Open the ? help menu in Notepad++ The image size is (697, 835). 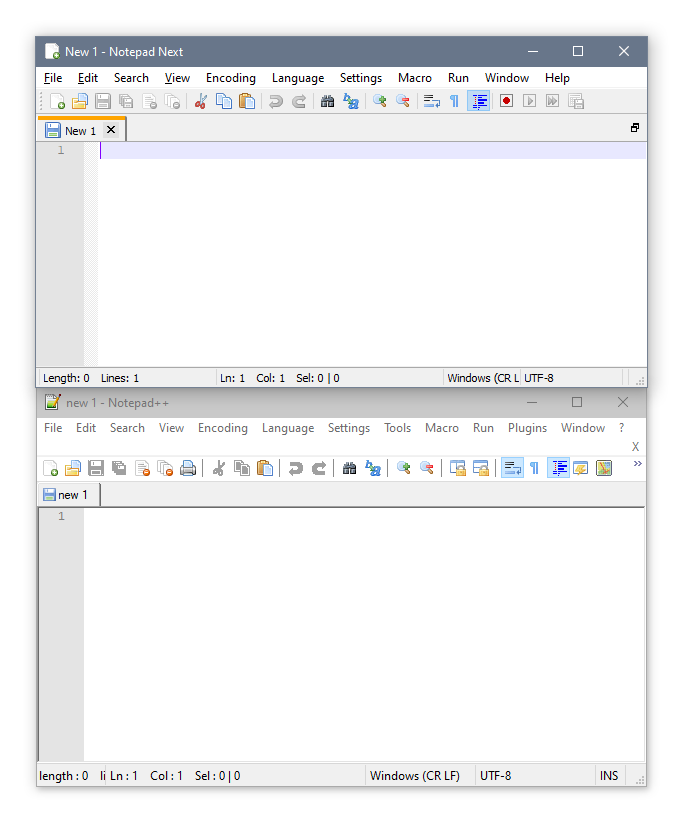click(x=621, y=428)
